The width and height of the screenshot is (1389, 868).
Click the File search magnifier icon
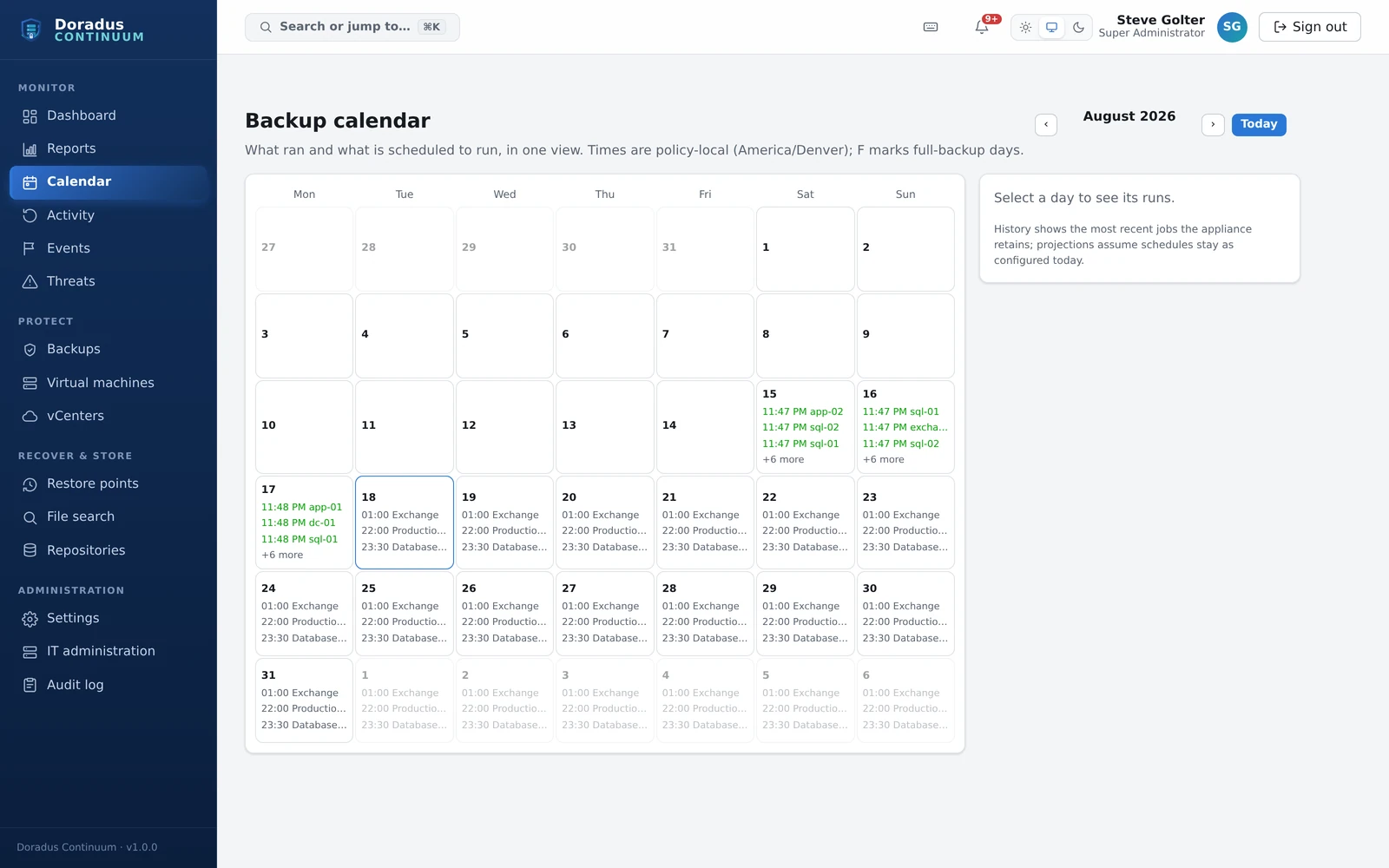pos(30,517)
